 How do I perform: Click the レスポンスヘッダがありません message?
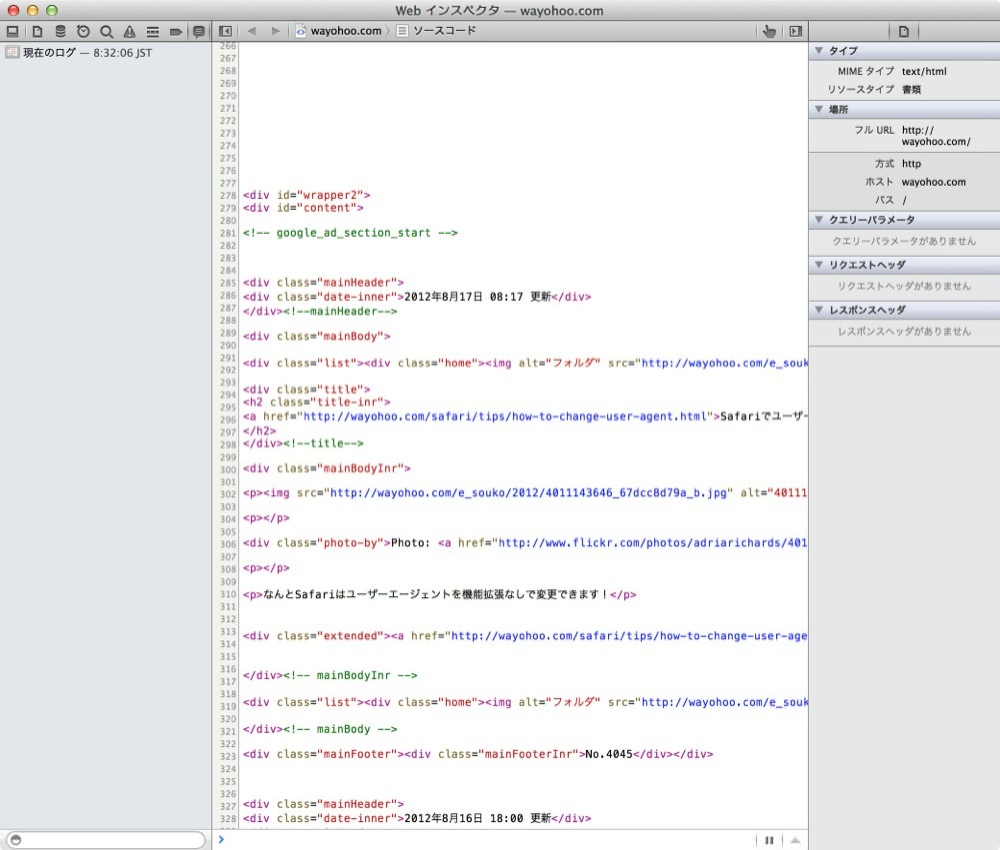pyautogui.click(x=904, y=332)
